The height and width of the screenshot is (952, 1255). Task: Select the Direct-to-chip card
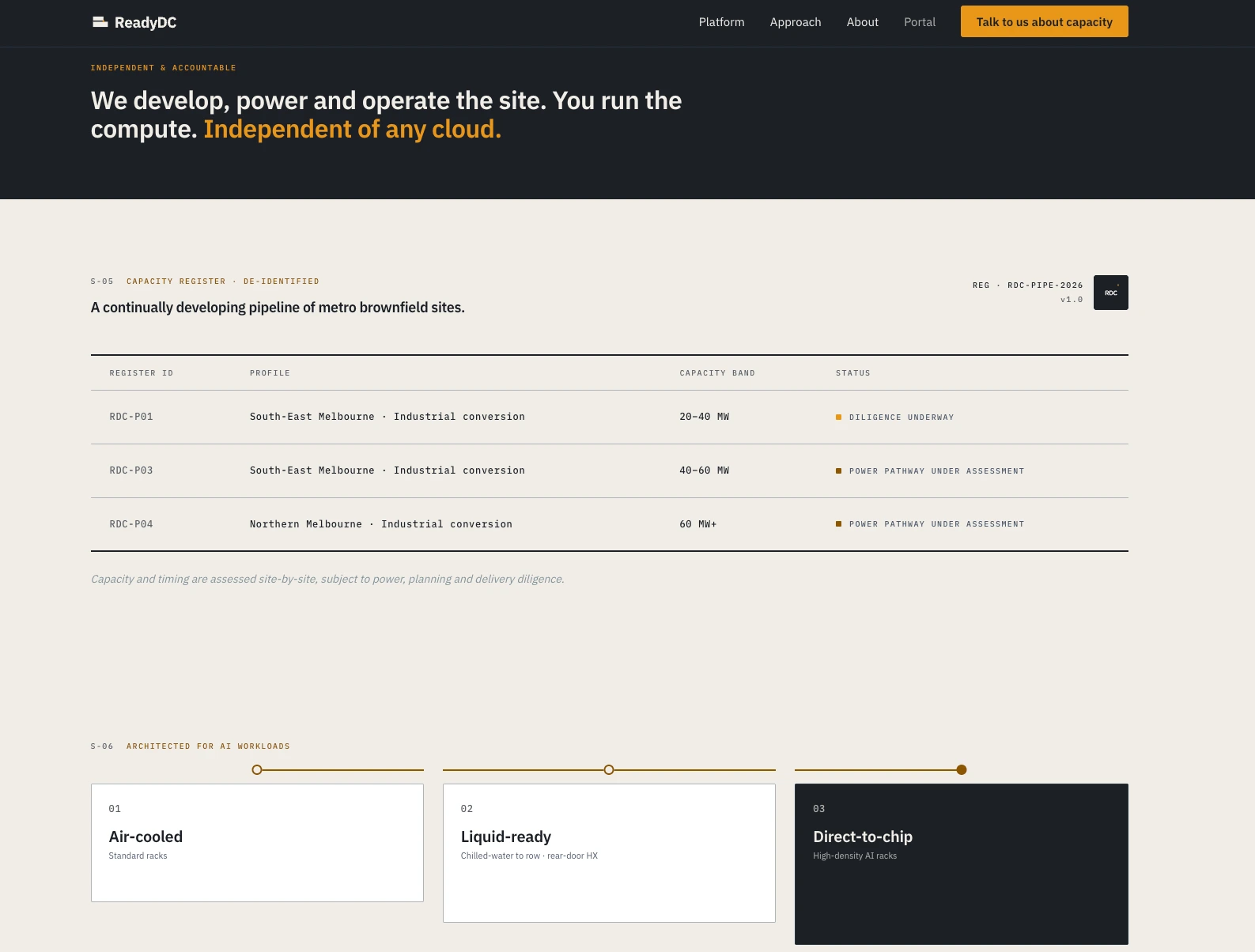tap(962, 864)
